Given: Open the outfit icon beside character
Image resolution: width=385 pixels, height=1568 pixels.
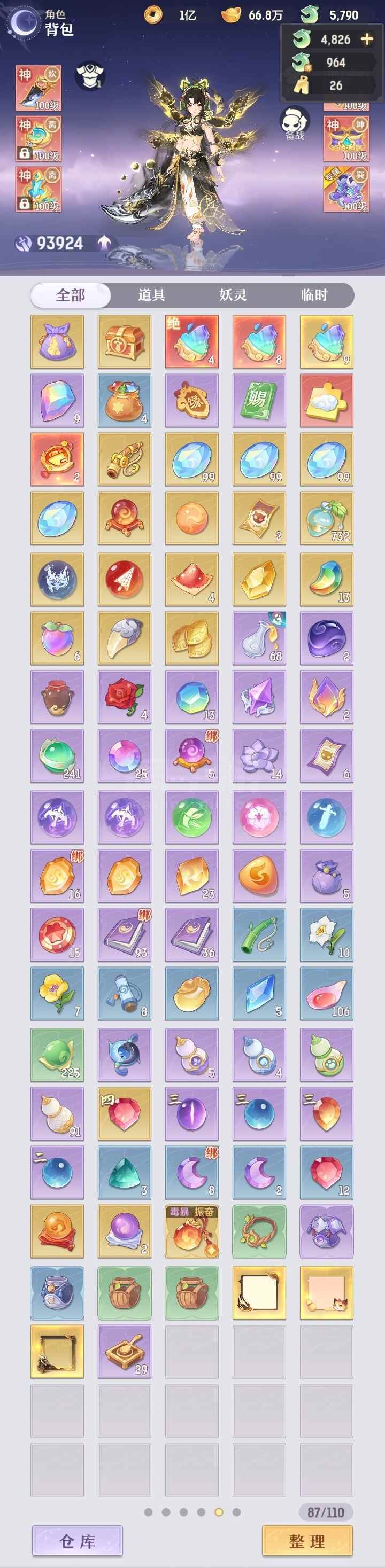Looking at the screenshot, I should 90,77.
